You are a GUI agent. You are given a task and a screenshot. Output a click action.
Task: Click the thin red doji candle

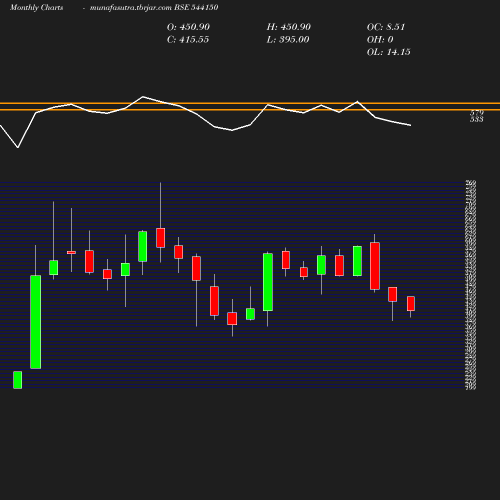tap(71, 252)
